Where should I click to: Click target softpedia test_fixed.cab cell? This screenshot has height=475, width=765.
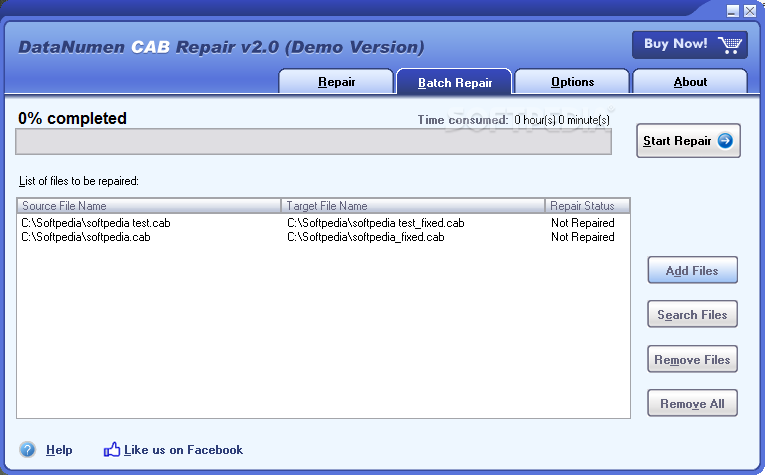[x=376, y=223]
